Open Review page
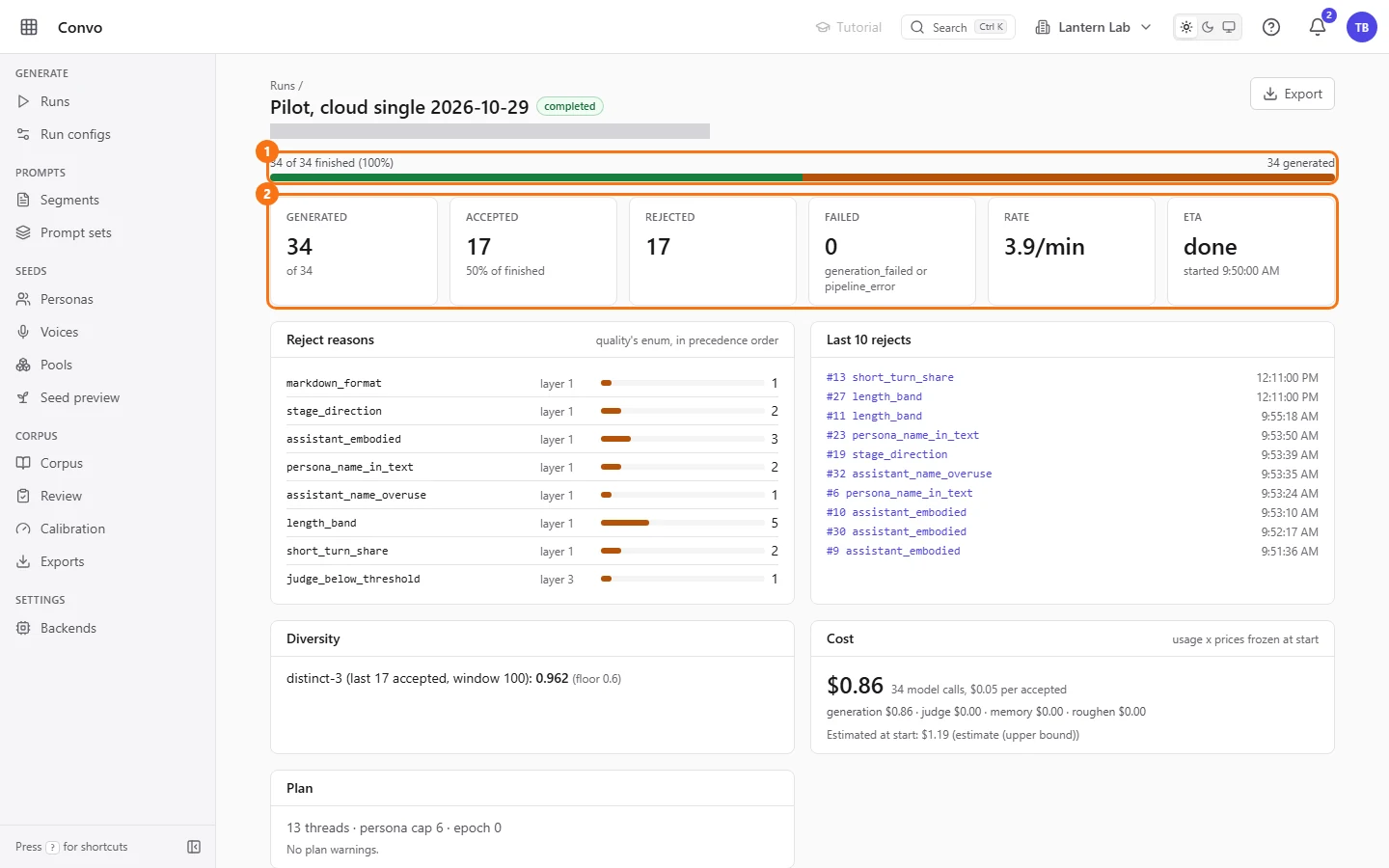1389x868 pixels. pos(107,496)
